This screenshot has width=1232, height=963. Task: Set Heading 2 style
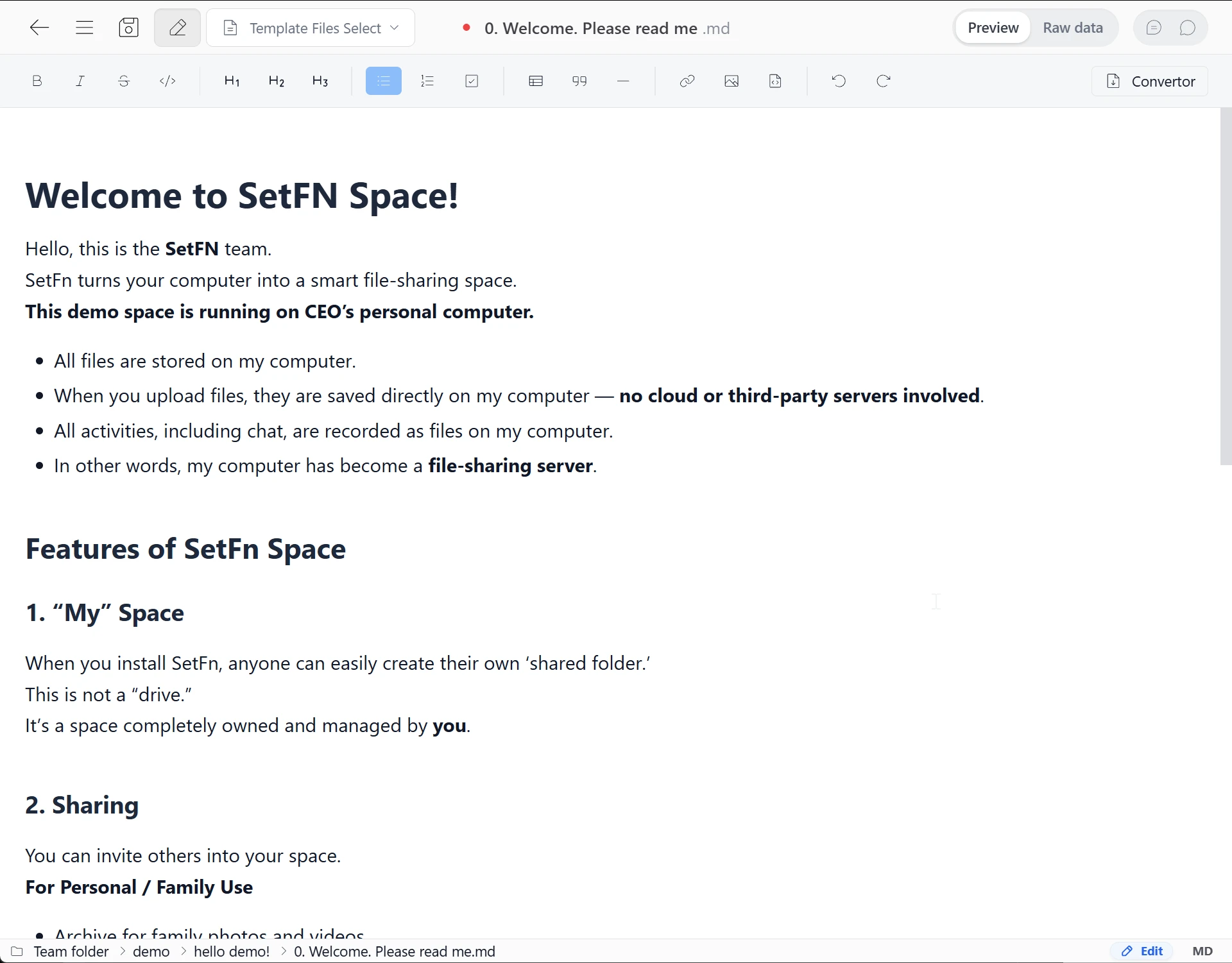tap(276, 81)
